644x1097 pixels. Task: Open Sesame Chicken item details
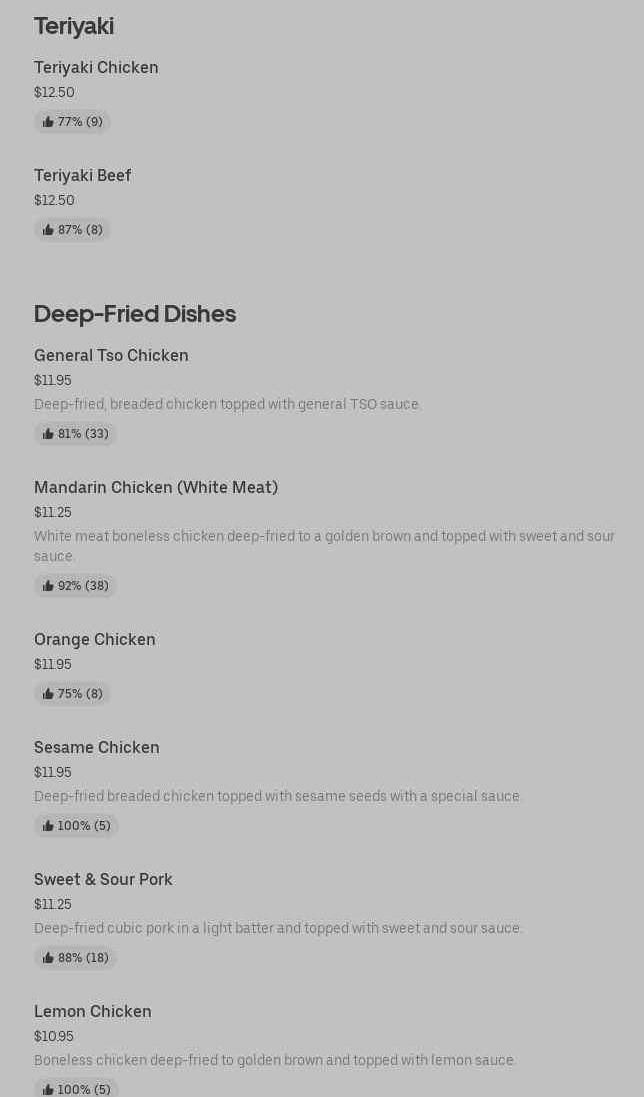click(97, 748)
